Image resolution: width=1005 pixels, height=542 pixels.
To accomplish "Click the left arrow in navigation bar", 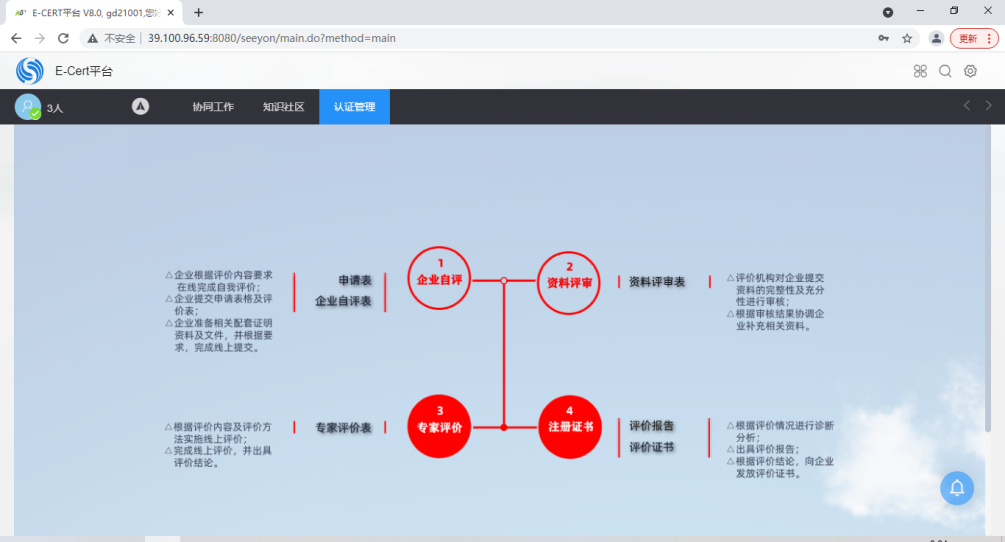I will [967, 106].
